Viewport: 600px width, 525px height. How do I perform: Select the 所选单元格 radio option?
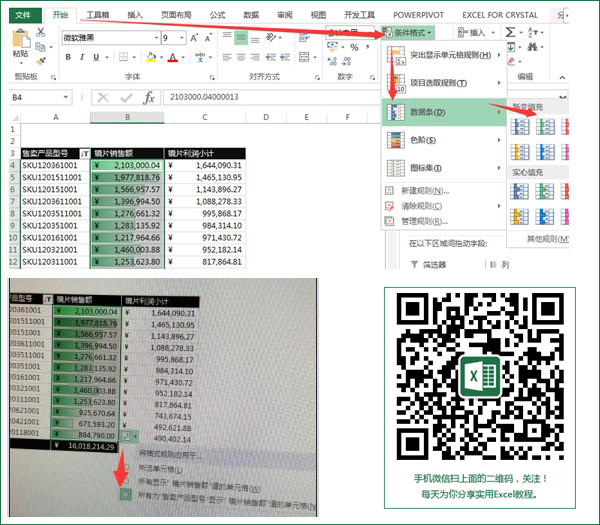(x=126, y=468)
